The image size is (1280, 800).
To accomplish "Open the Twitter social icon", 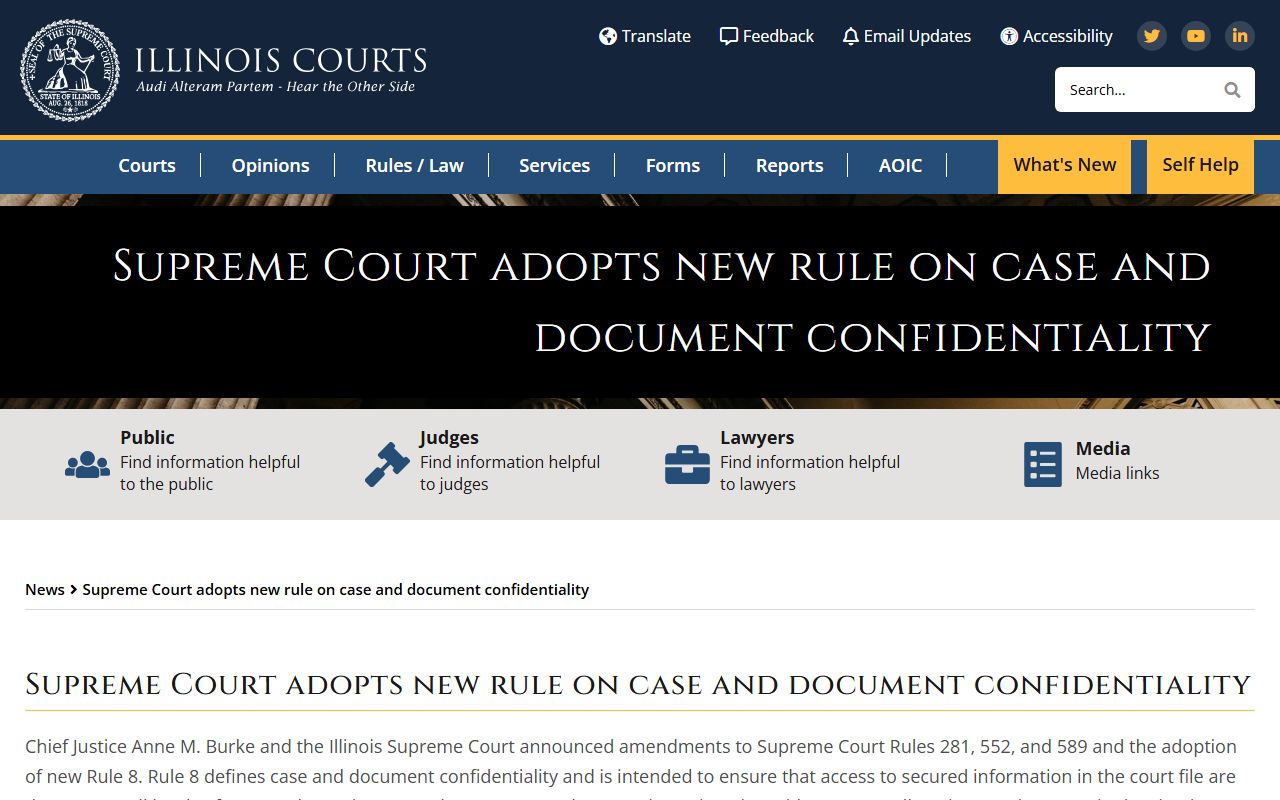I will click(1152, 36).
